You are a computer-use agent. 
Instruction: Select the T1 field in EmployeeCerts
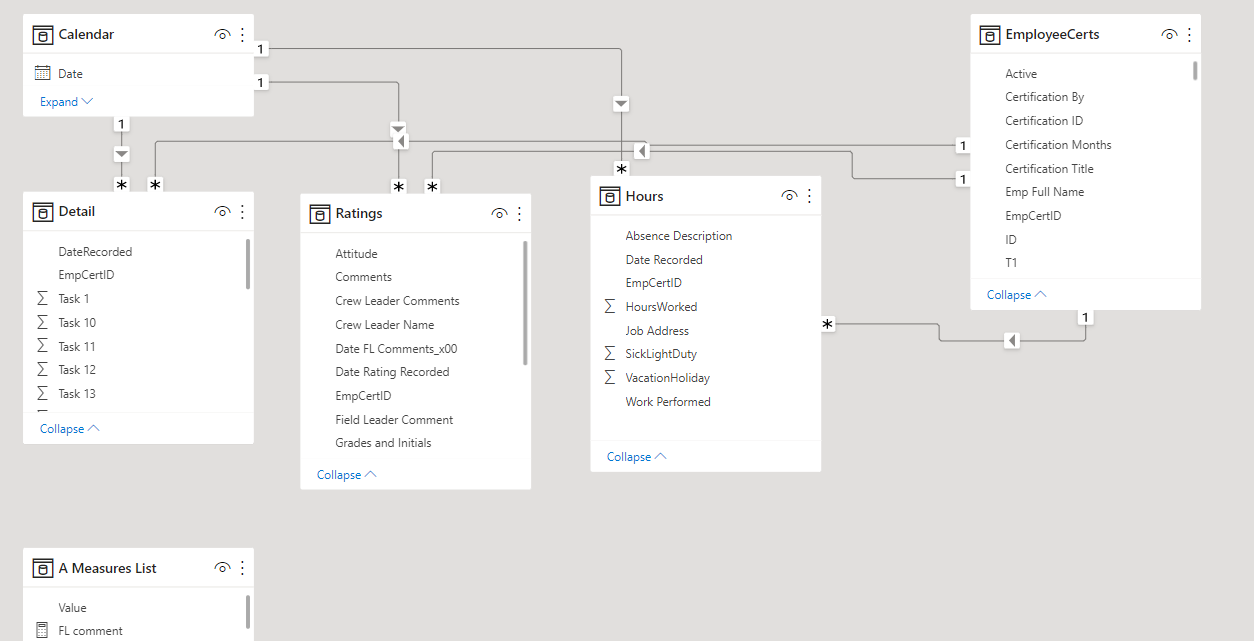click(x=1011, y=263)
